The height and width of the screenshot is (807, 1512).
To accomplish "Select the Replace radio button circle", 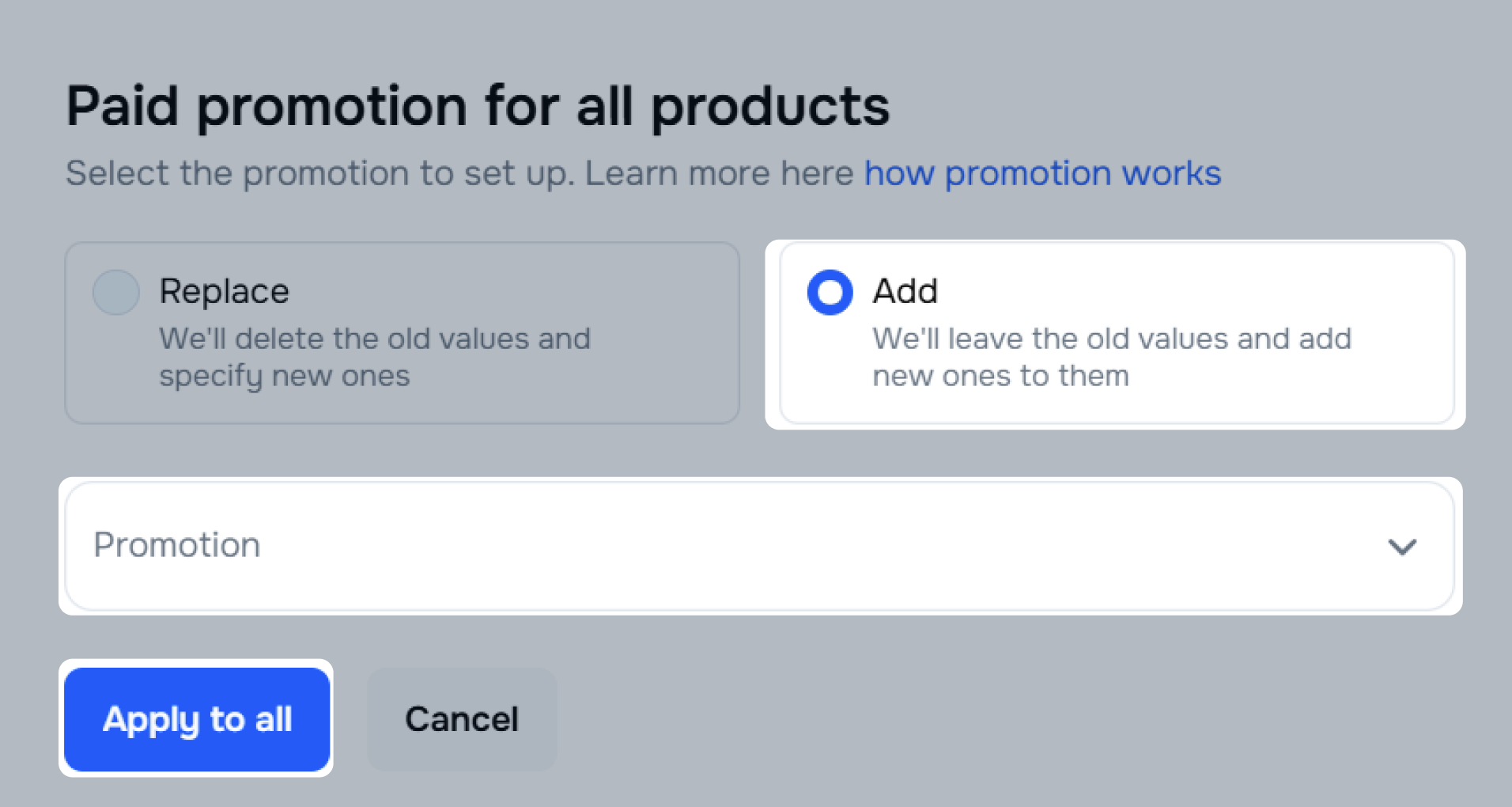I will (116, 292).
